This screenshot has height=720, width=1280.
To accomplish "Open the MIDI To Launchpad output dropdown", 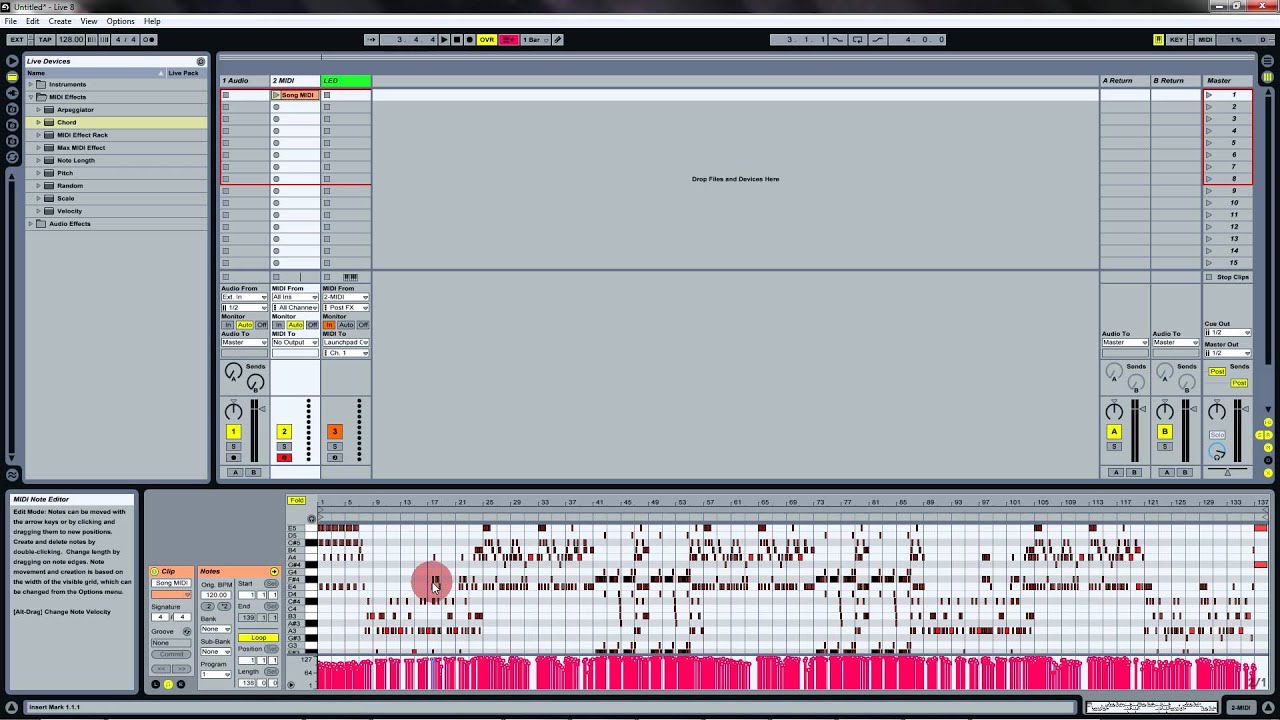I will (345, 342).
